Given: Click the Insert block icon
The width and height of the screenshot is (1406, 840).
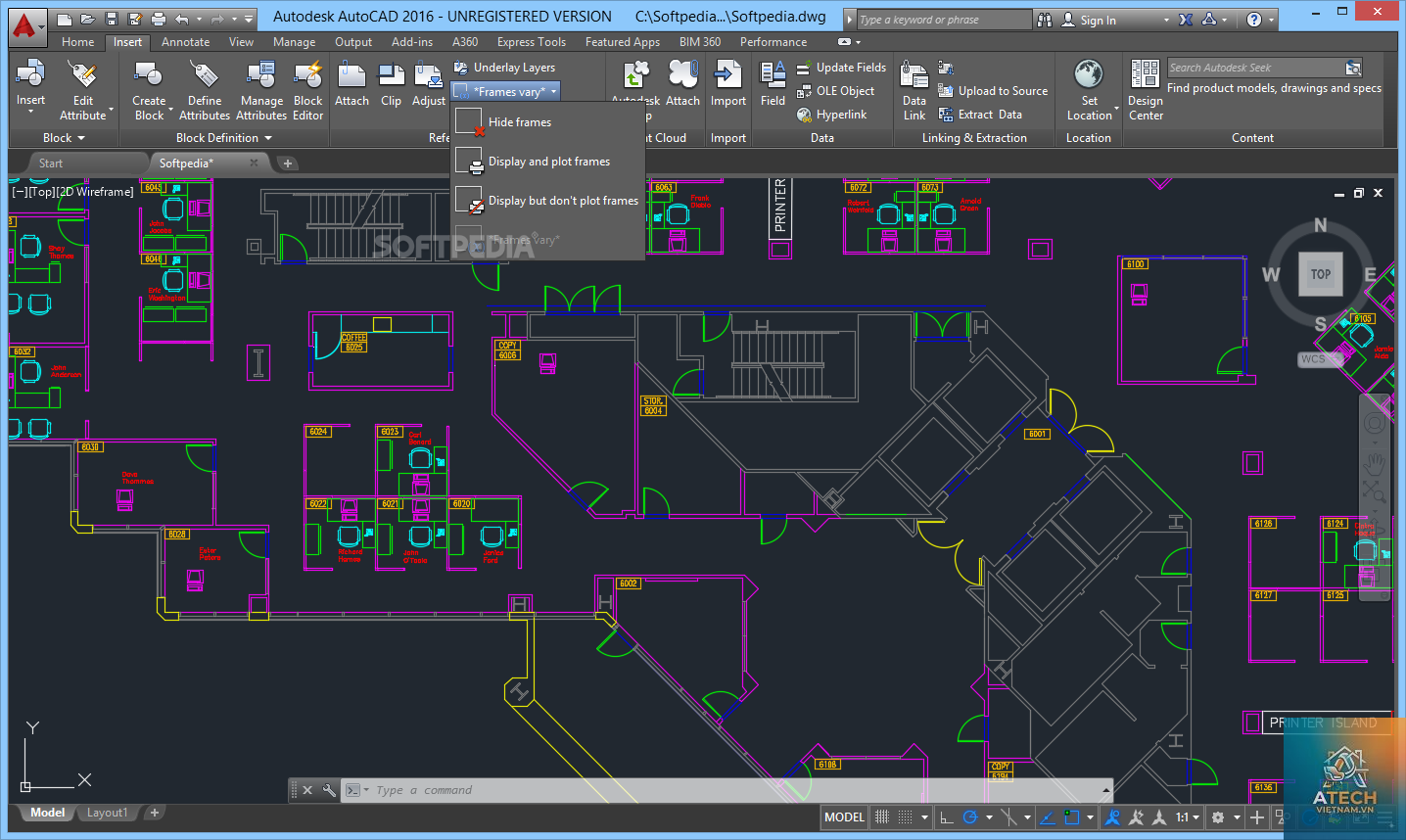Looking at the screenshot, I should (x=30, y=74).
